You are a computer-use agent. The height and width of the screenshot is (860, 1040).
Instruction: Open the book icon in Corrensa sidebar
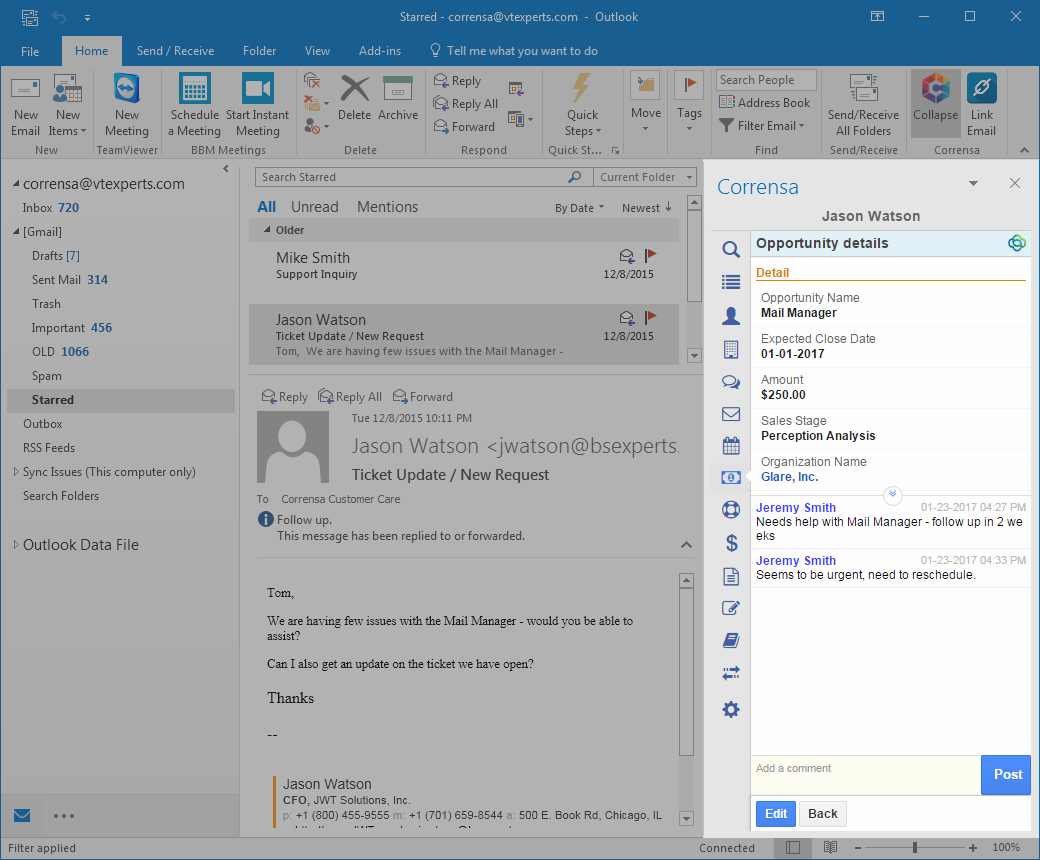click(x=730, y=641)
